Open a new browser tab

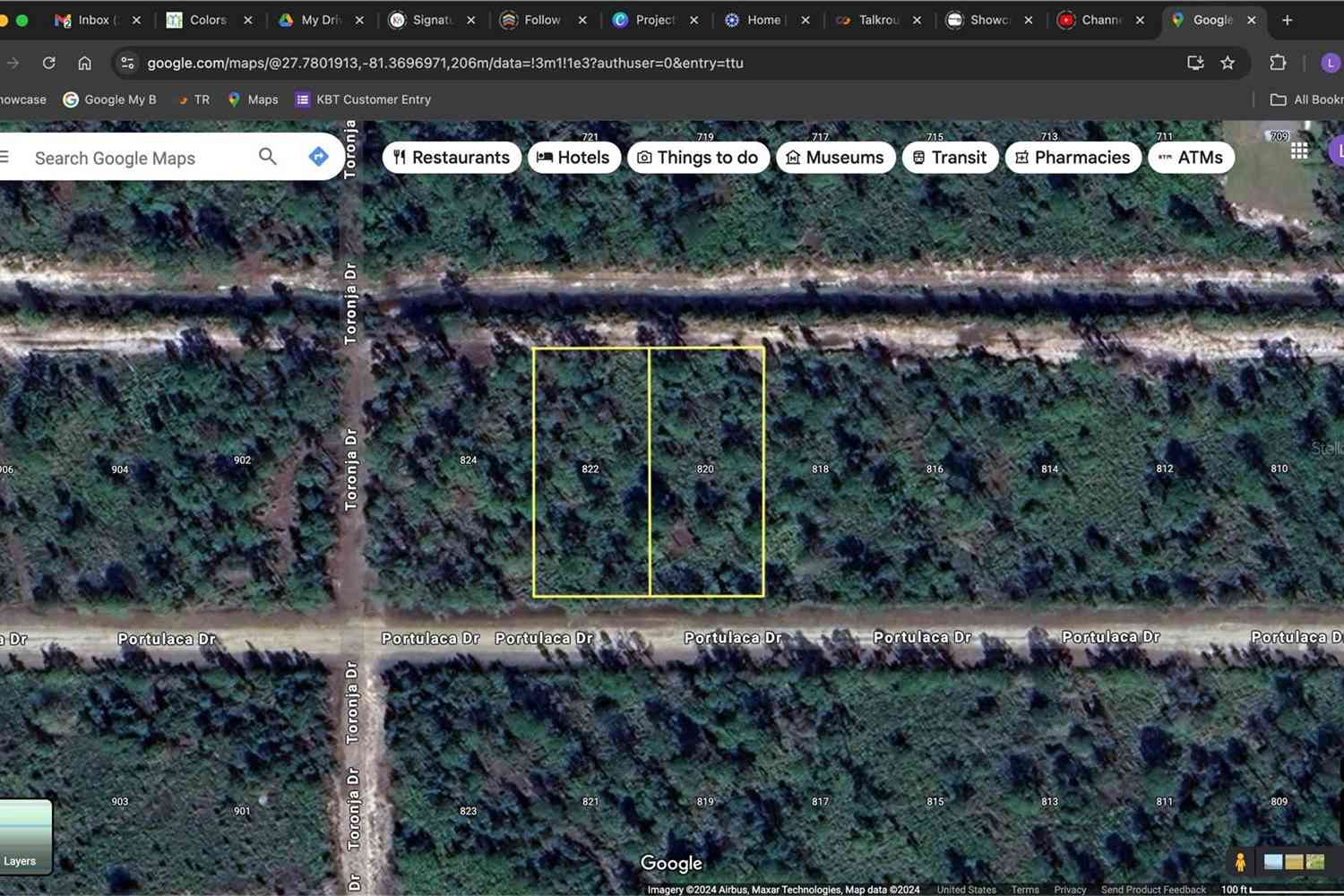coord(1288,20)
